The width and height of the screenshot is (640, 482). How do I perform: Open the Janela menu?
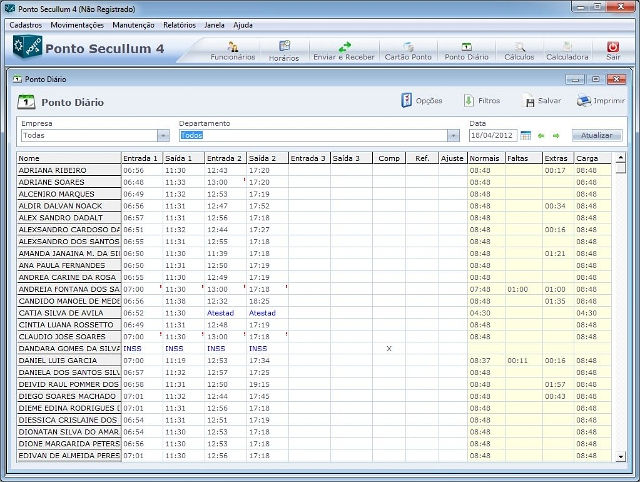tap(214, 25)
